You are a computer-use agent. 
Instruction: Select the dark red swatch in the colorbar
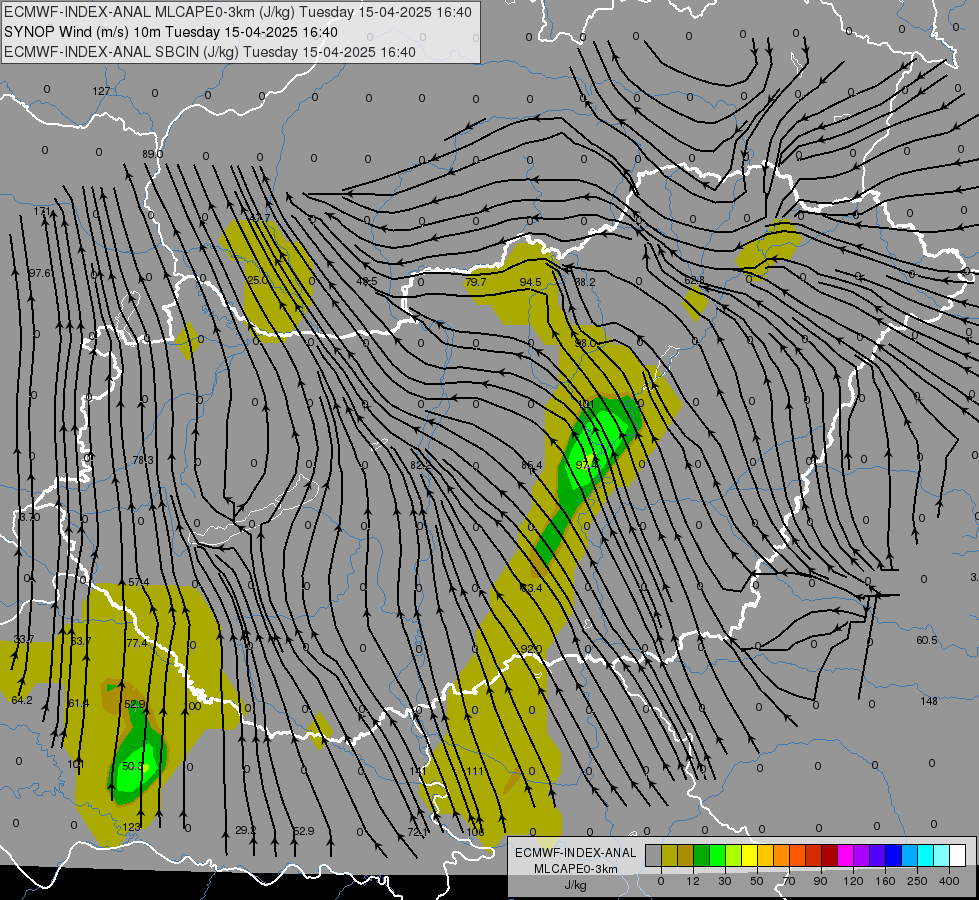[829, 856]
